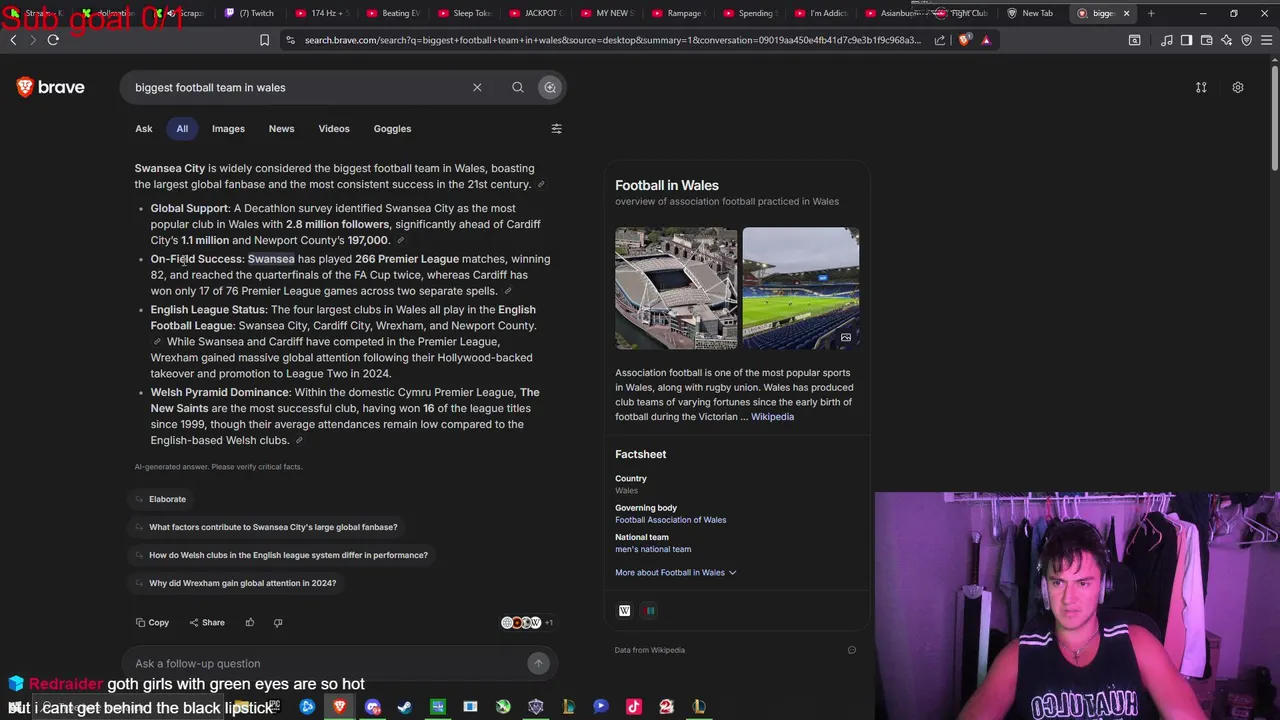
Task: Open new browser tab with plus button
Action: pyautogui.click(x=1151, y=13)
